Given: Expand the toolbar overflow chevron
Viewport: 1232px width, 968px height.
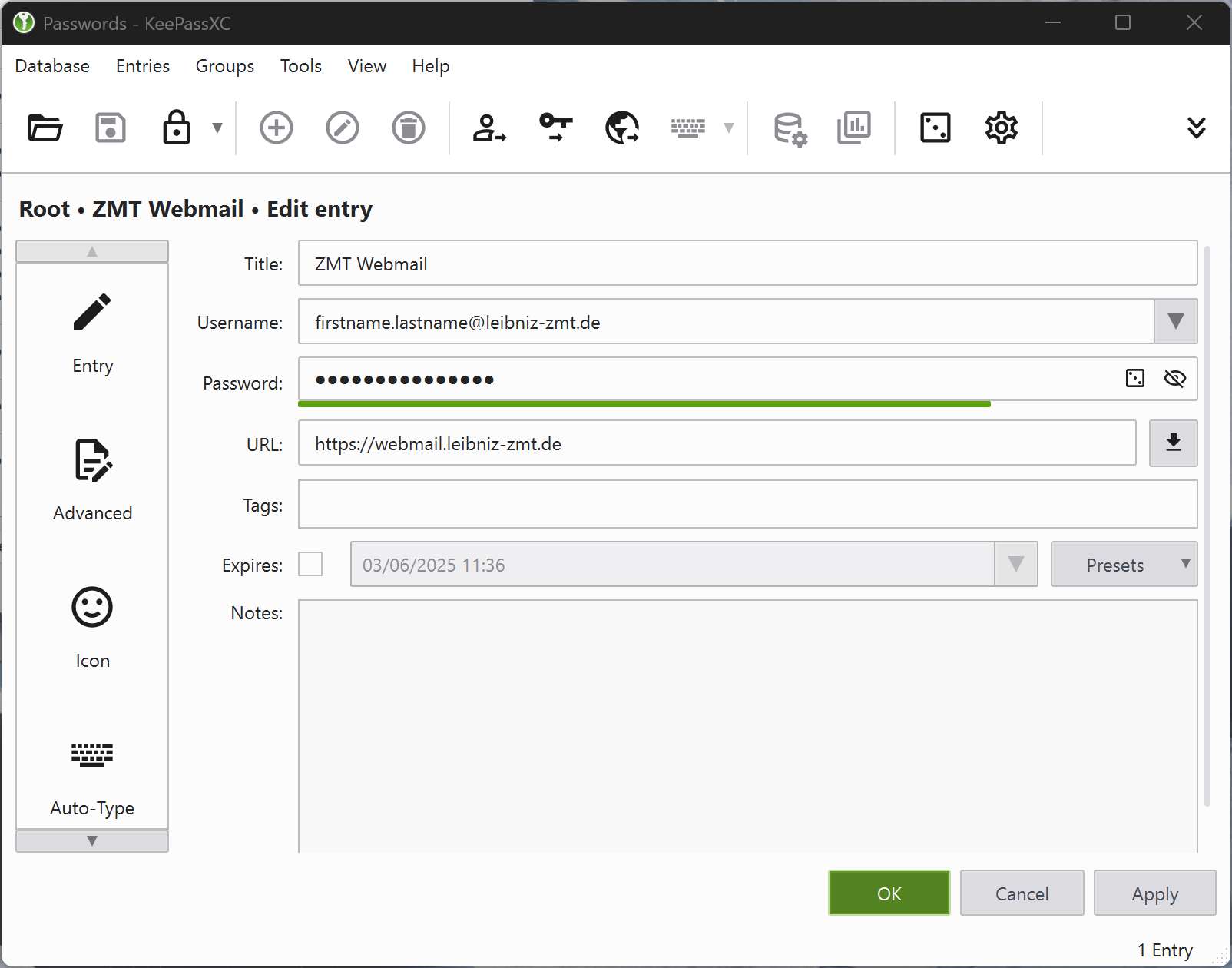Looking at the screenshot, I should pyautogui.click(x=1196, y=128).
